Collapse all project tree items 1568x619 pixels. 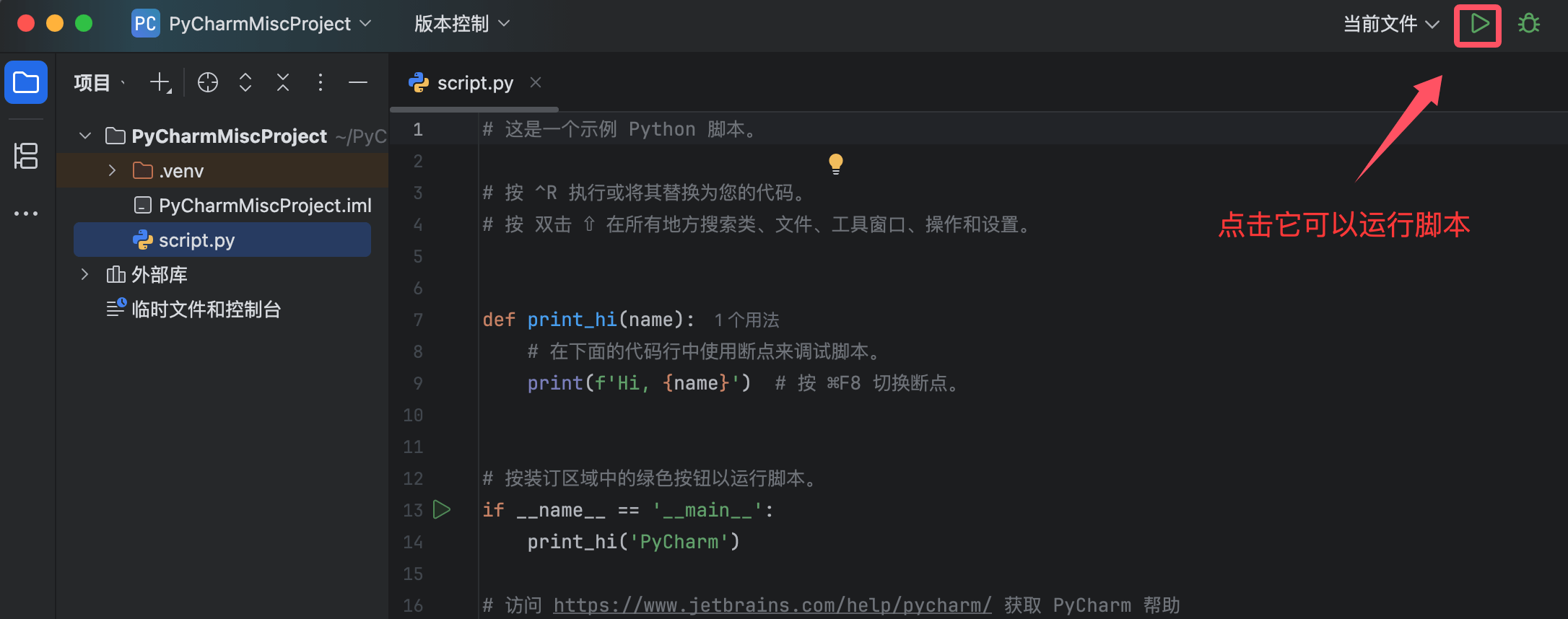coord(283,83)
